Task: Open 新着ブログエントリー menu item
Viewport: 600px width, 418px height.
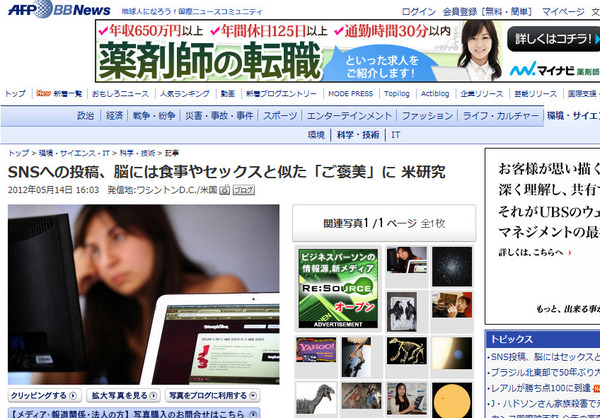Action: [281, 93]
